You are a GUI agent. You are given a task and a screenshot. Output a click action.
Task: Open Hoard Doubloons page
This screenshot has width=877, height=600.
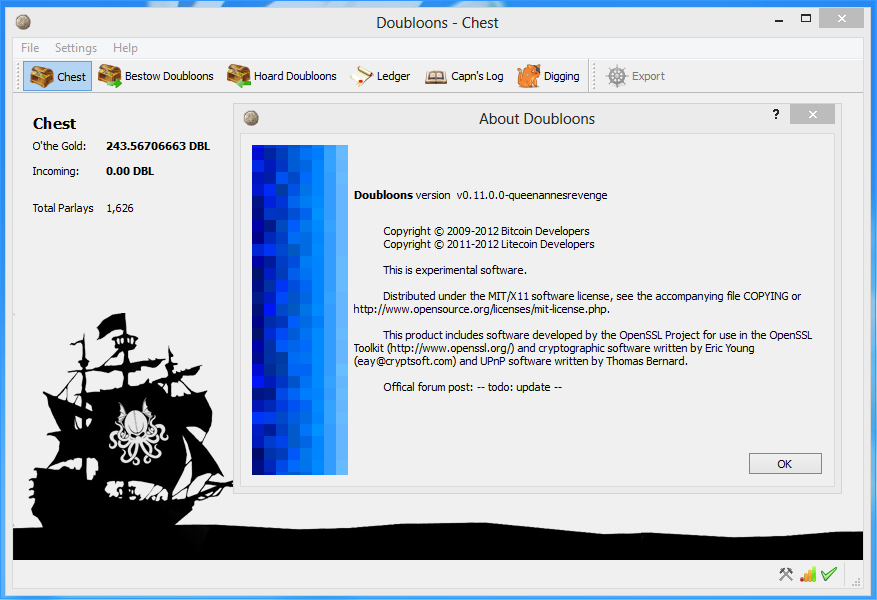(x=282, y=76)
